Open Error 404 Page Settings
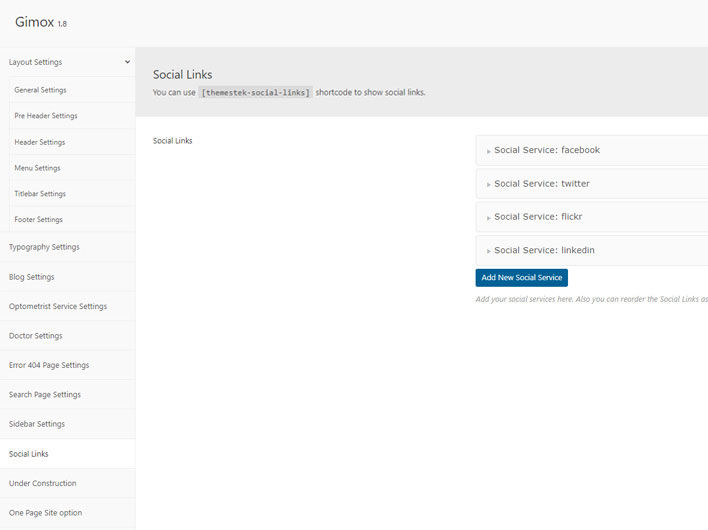Viewport: 708px width, 530px height. point(49,365)
